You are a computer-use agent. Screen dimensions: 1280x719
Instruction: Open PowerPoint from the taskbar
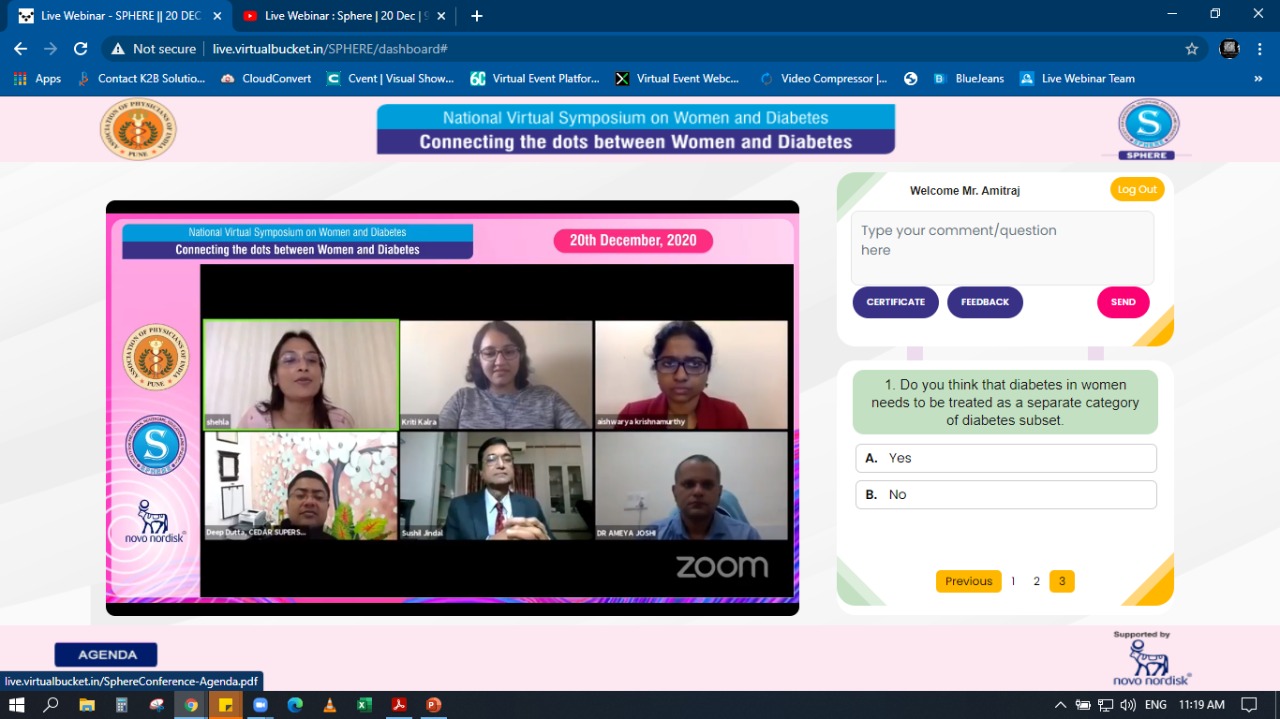[433, 705]
